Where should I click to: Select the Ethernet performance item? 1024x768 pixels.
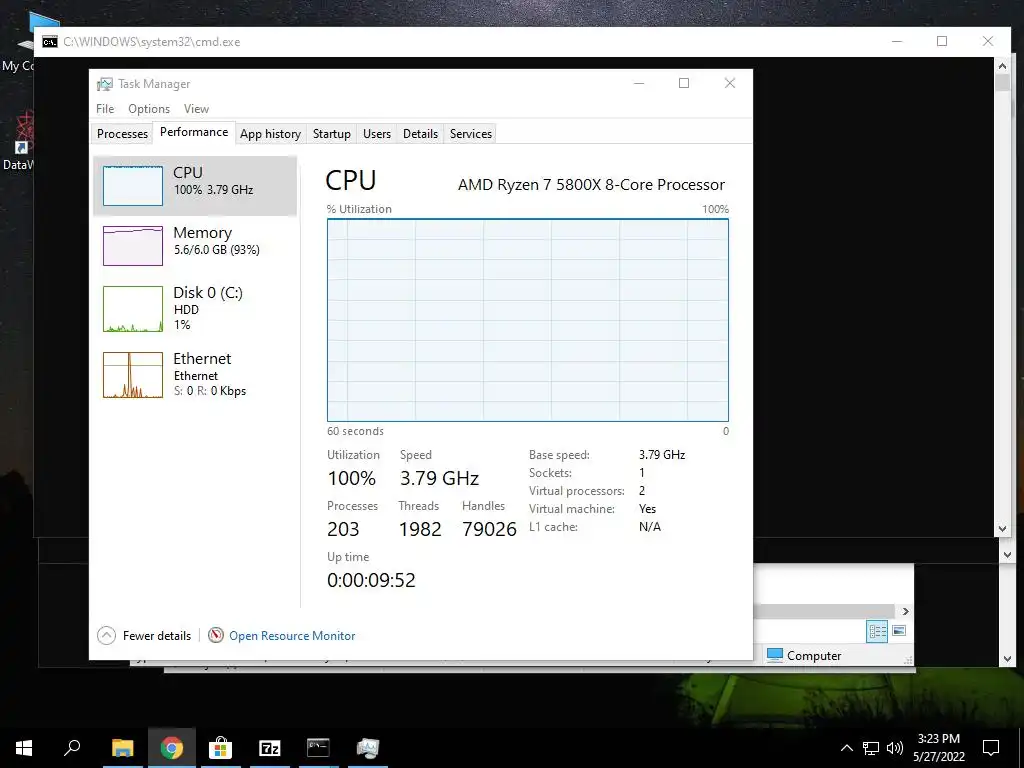click(195, 375)
